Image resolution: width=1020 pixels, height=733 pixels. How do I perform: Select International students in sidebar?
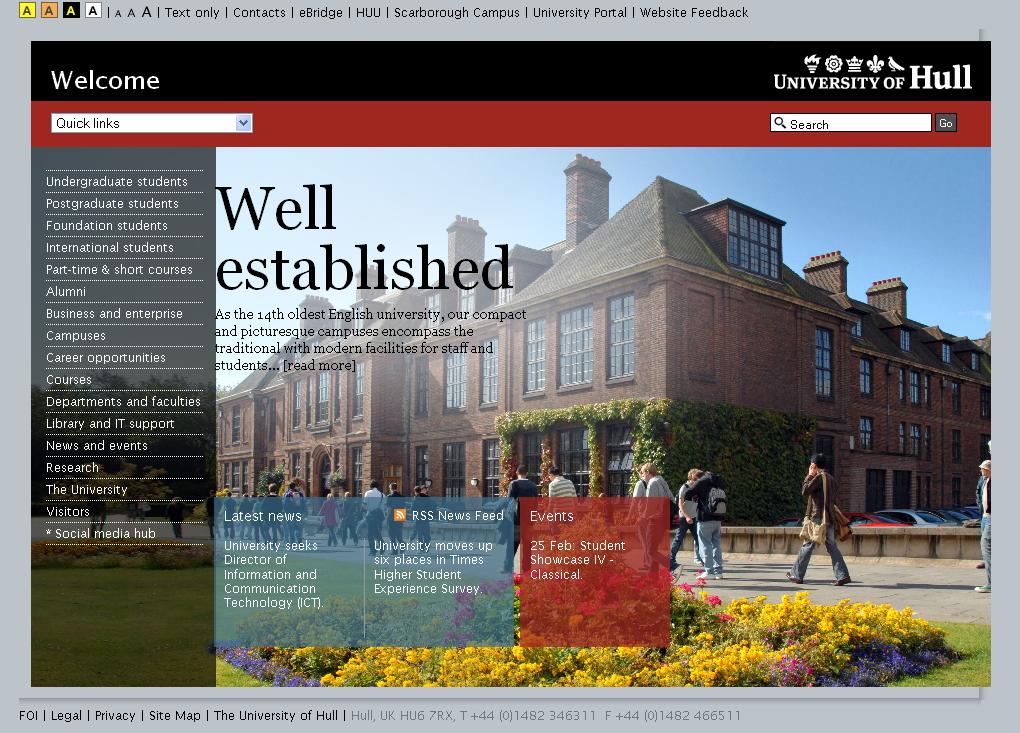(x=109, y=248)
